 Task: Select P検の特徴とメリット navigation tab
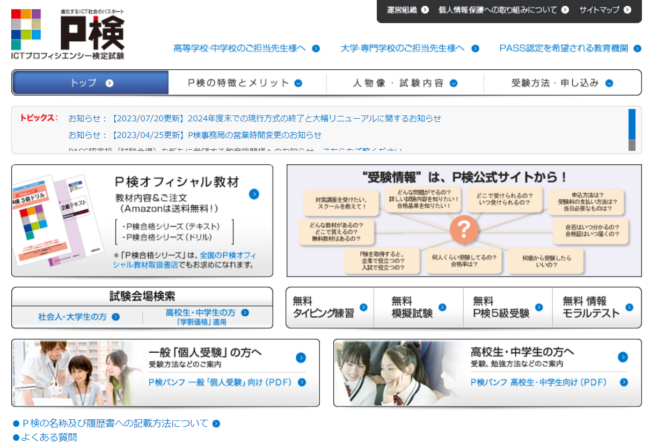(247, 83)
